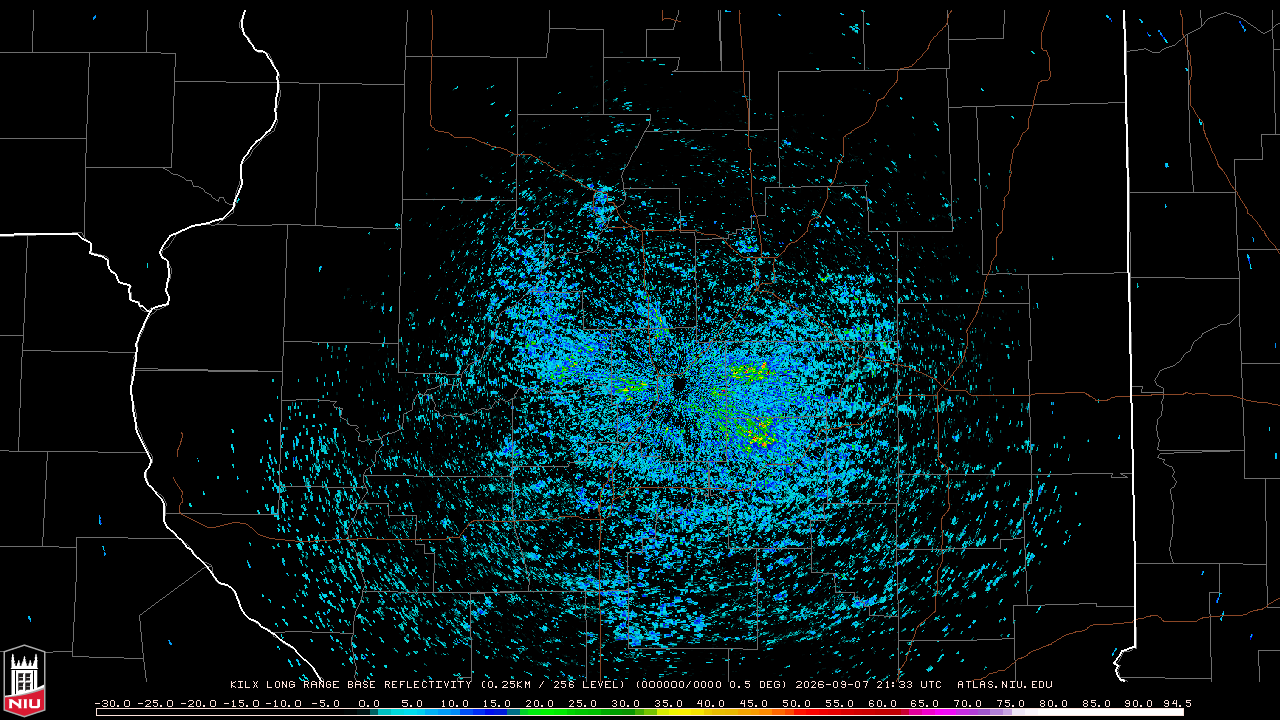Click the KILX Long Range Base Reflectivity title
Viewport: 1280px width, 720px height.
click(x=350, y=685)
